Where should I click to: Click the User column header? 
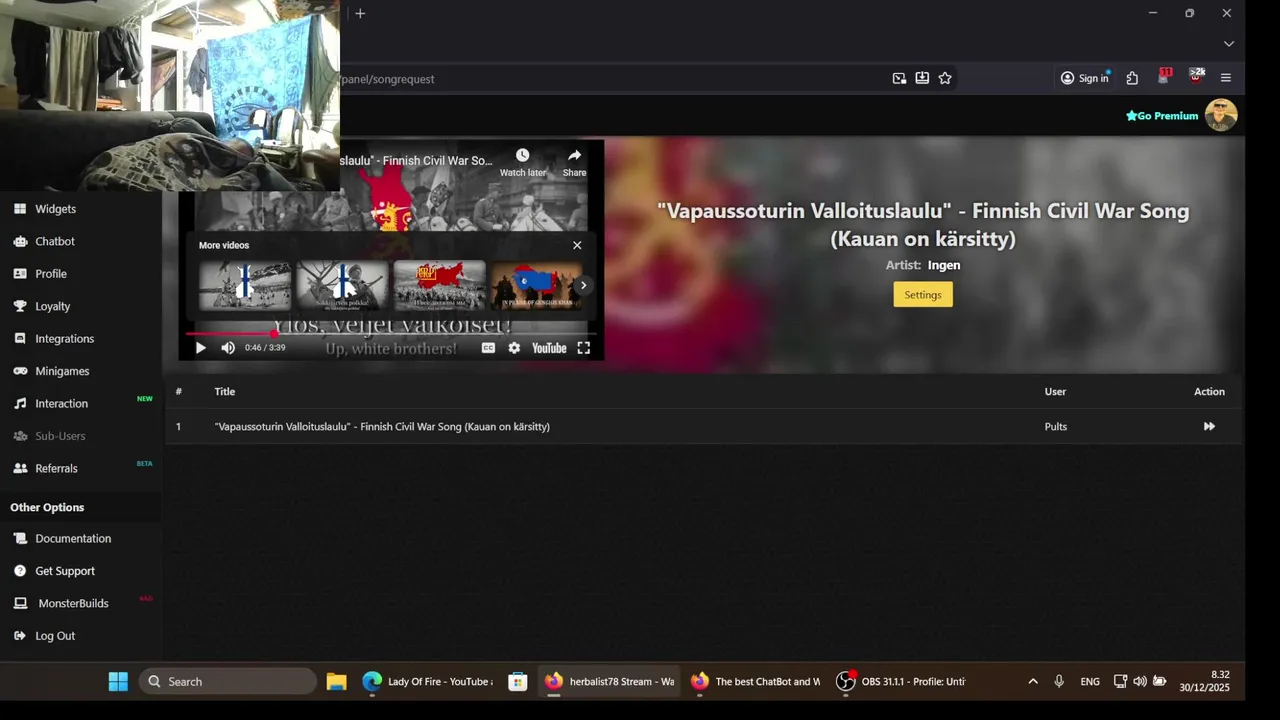[1055, 392]
